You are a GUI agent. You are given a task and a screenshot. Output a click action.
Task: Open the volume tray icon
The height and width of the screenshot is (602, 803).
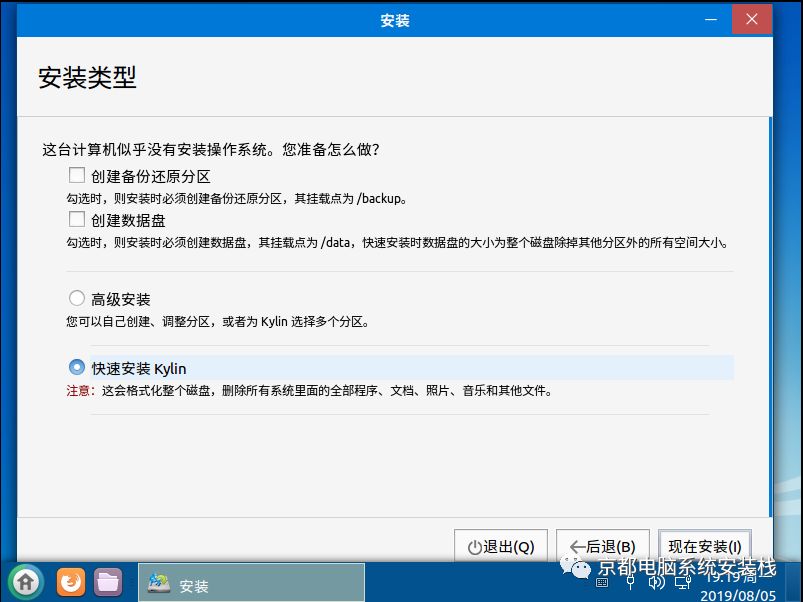(x=657, y=583)
